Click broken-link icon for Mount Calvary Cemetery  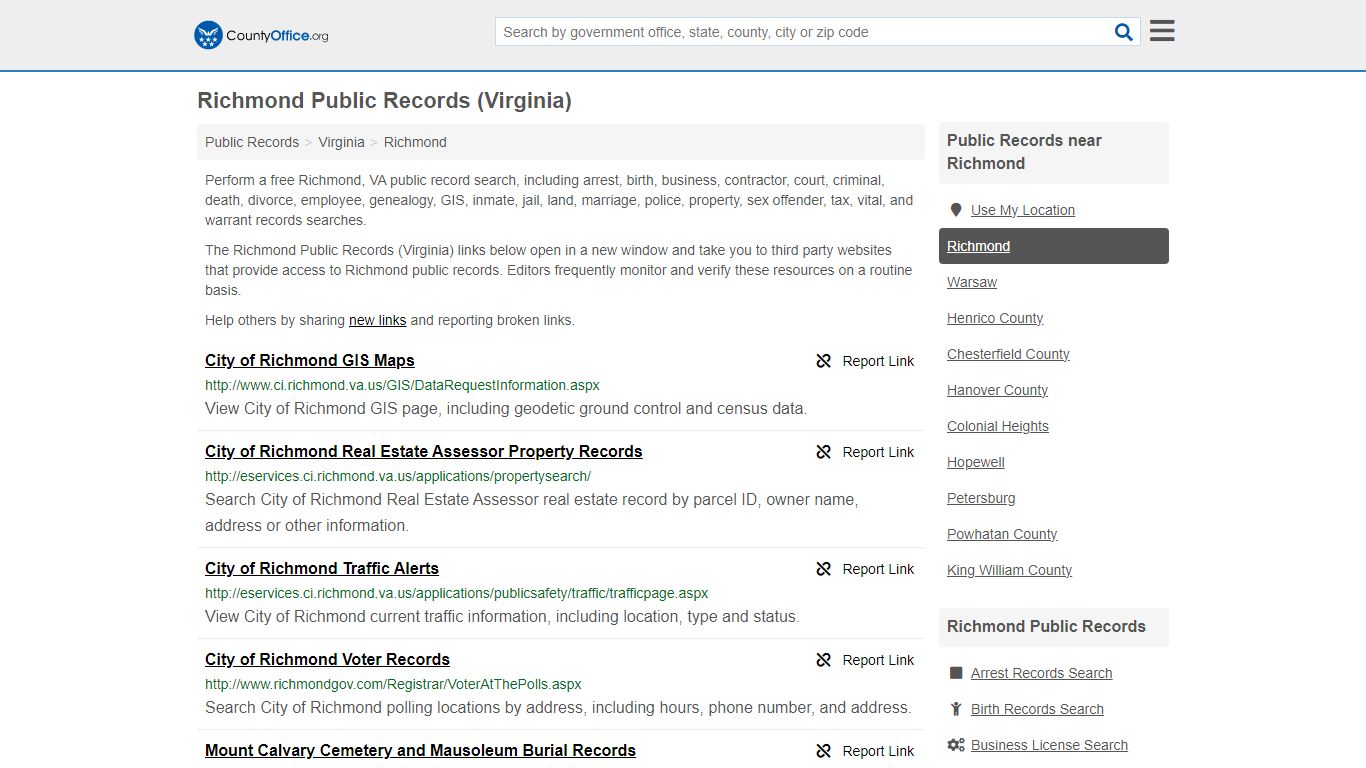[824, 751]
